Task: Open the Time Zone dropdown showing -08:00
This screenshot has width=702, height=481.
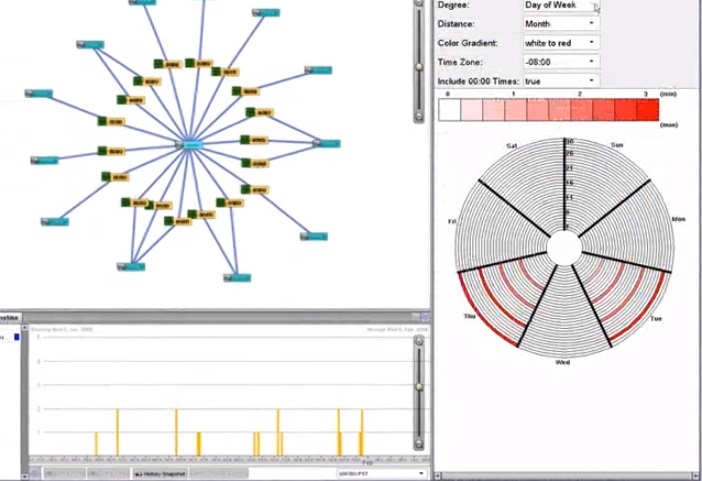Action: click(x=561, y=62)
